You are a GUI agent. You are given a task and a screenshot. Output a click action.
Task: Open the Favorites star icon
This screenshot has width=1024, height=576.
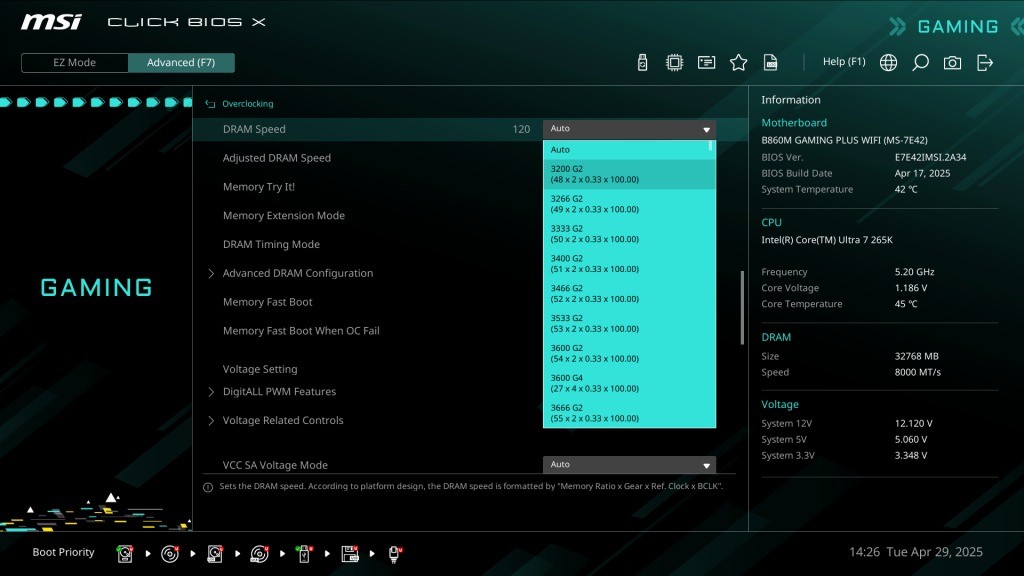pyautogui.click(x=738, y=63)
